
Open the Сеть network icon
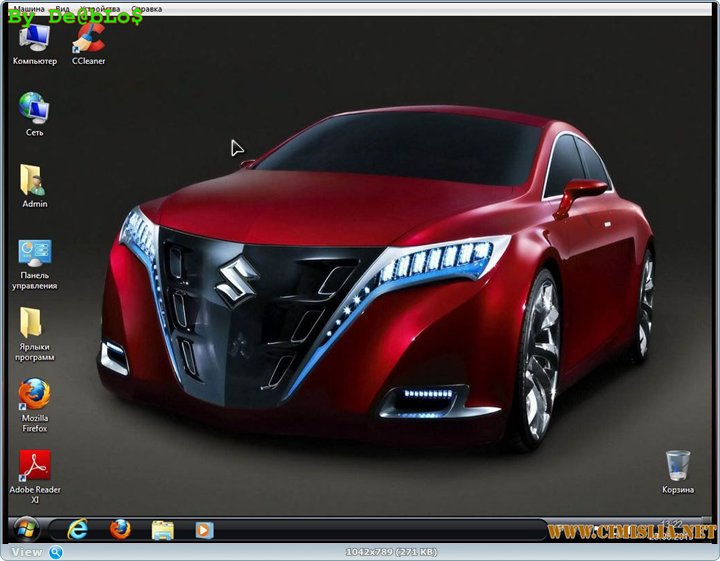coord(34,108)
